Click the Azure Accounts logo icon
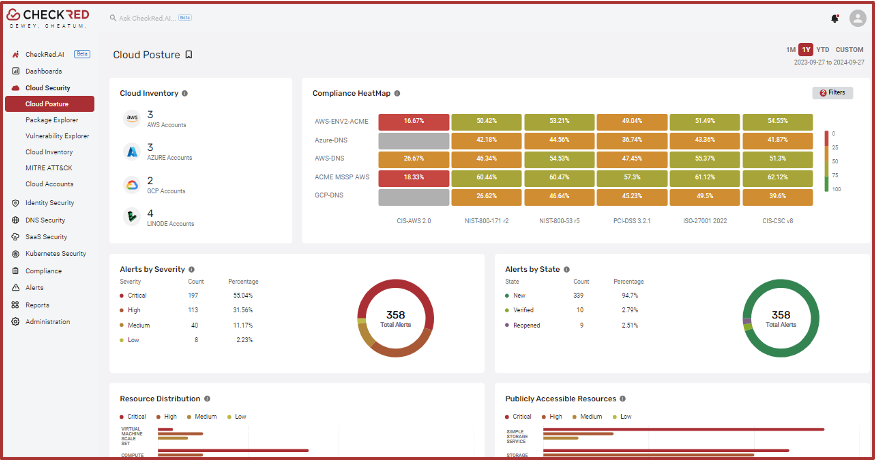876x460 pixels. [x=131, y=151]
